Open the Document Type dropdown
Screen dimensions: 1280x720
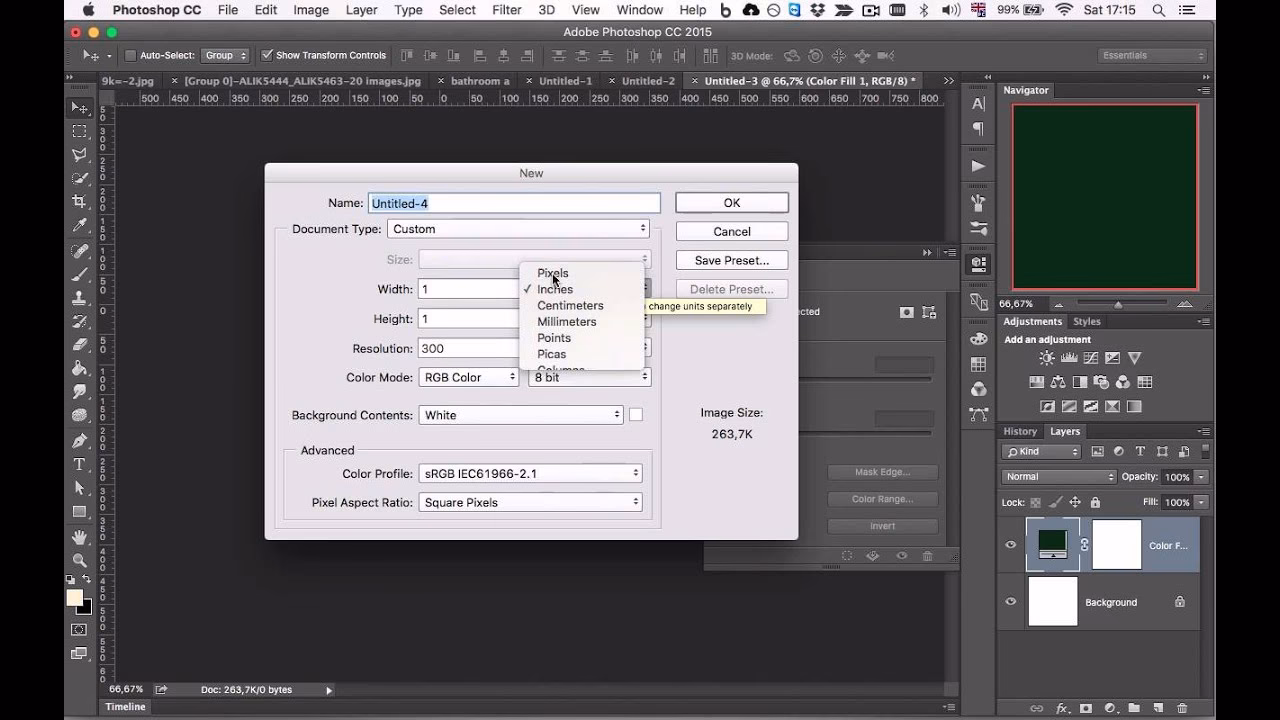tap(518, 228)
